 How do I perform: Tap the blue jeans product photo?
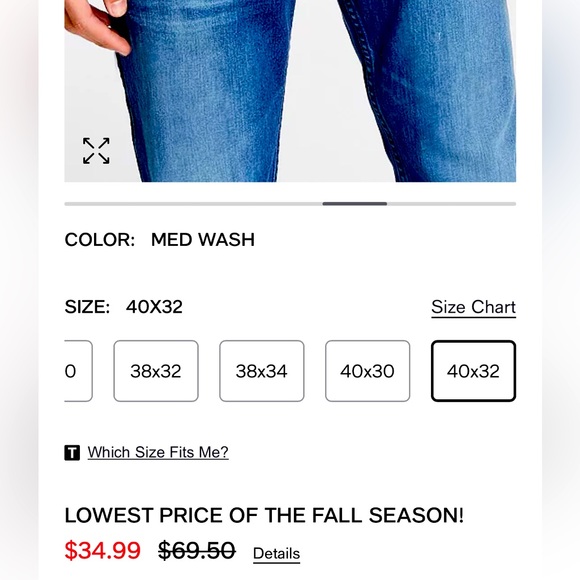click(x=290, y=91)
